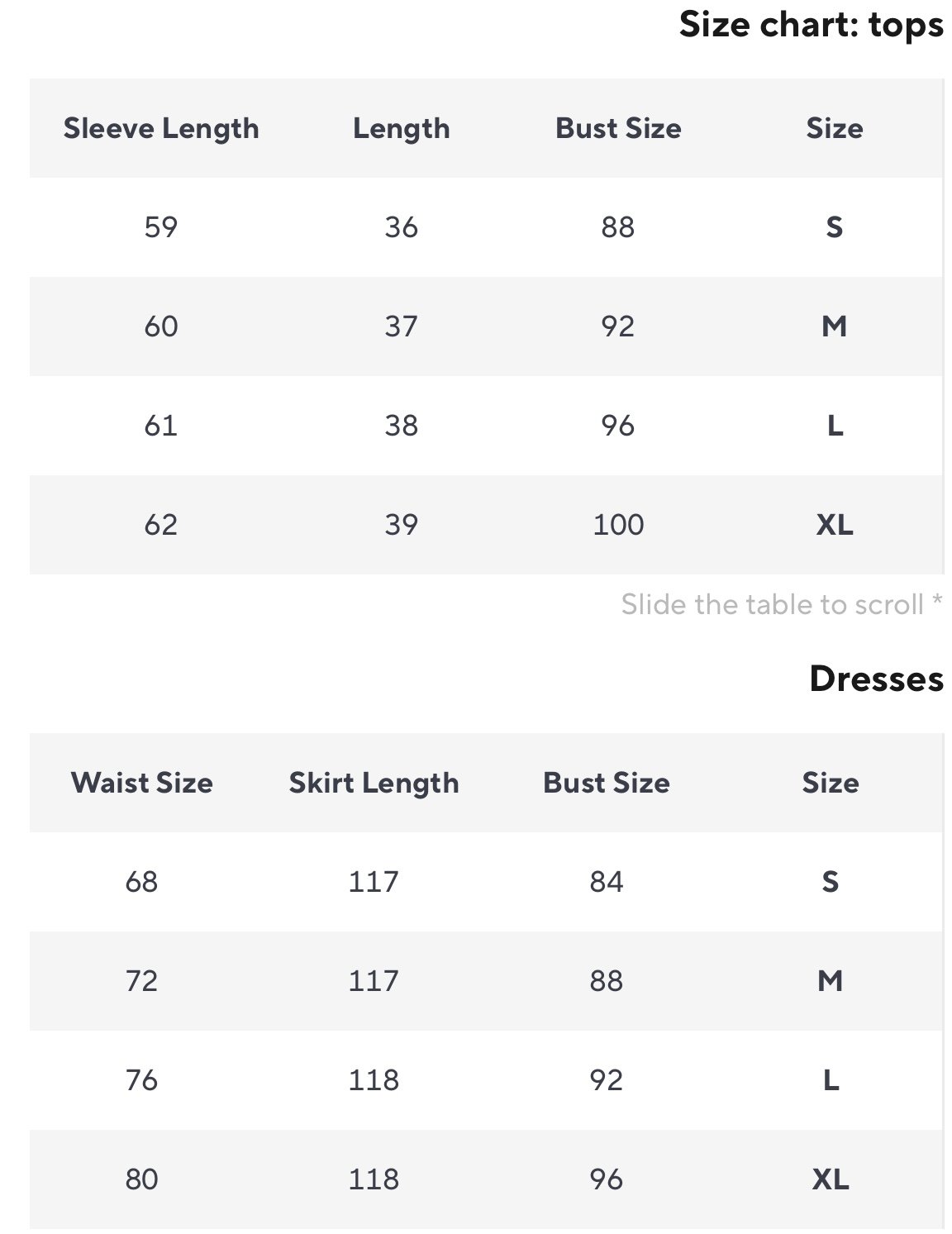Image resolution: width=952 pixels, height=1234 pixels.
Task: Click the Sleeve Length column header
Action: pos(161,129)
